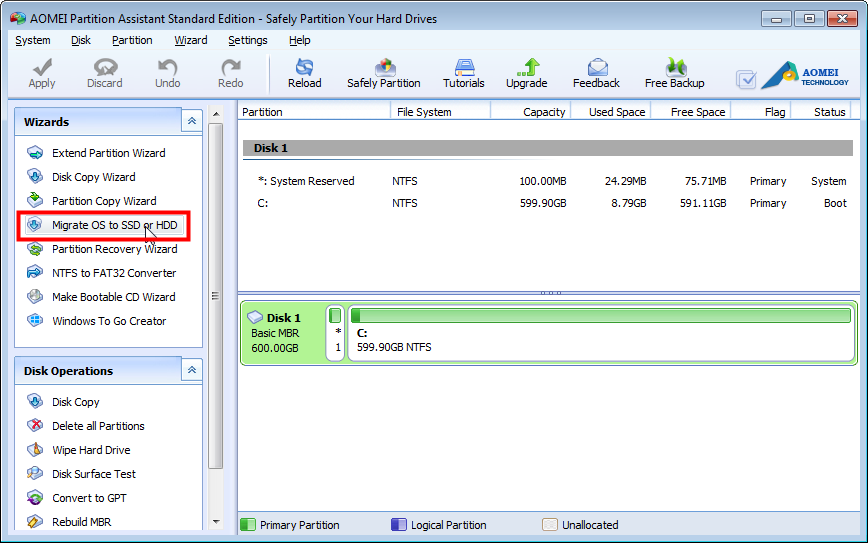
Task: Open the System menu
Action: tap(33, 40)
